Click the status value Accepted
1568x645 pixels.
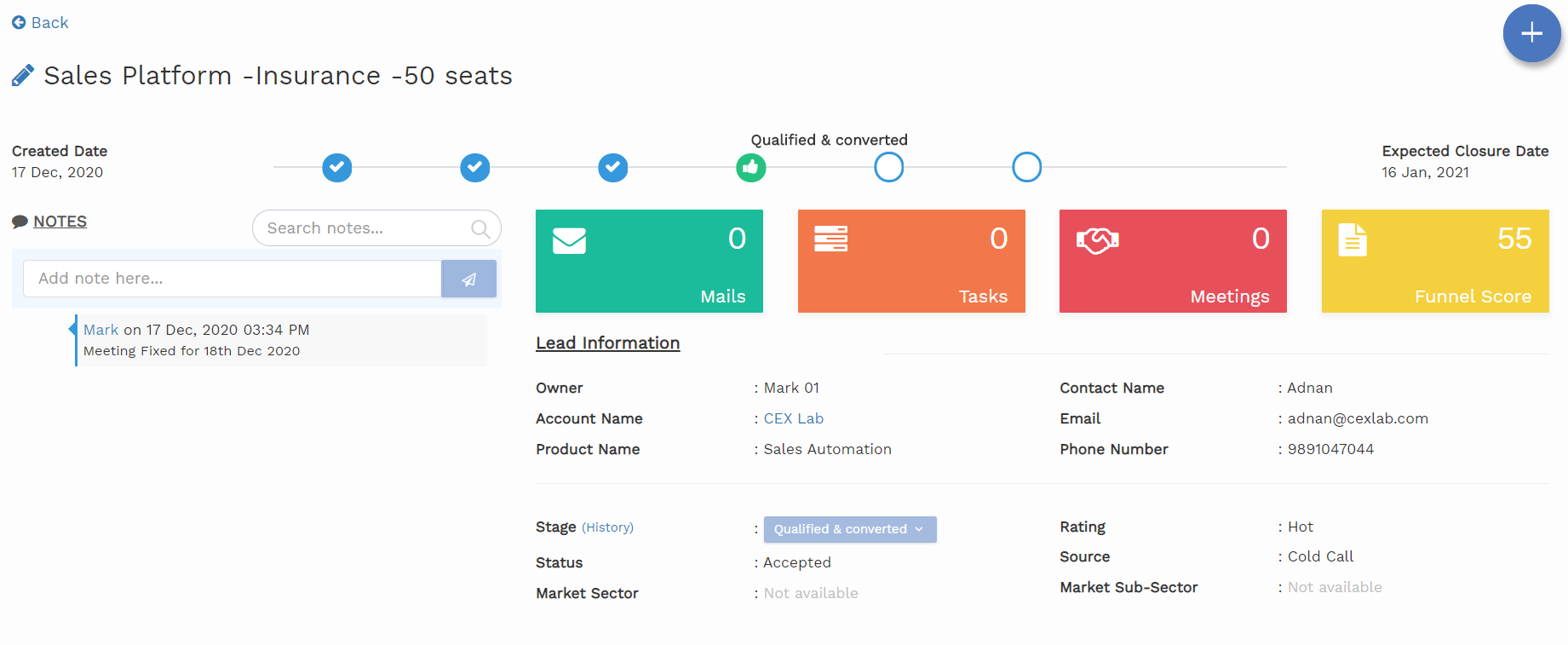click(x=797, y=562)
